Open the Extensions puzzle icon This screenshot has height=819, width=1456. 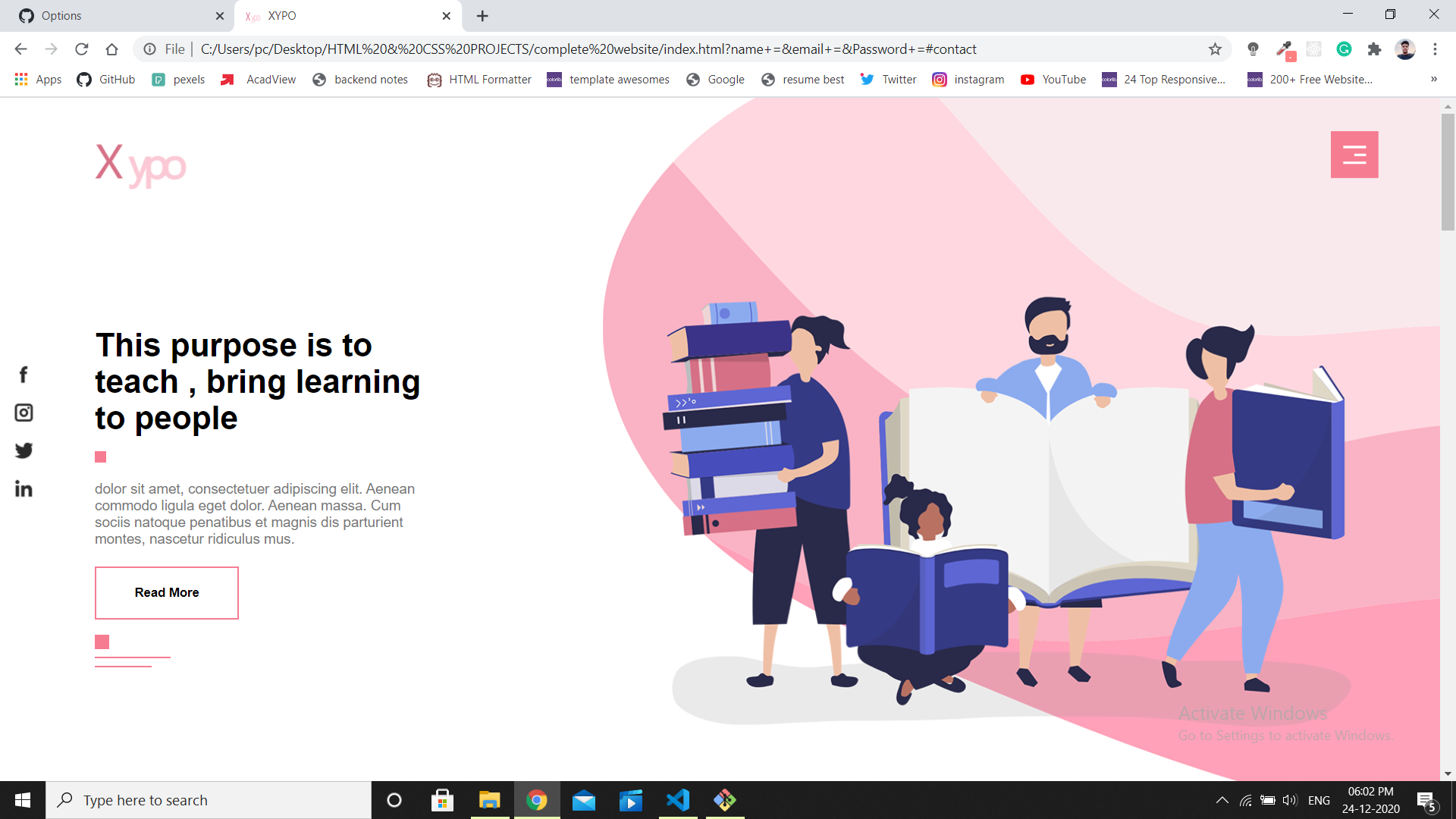click(1374, 49)
